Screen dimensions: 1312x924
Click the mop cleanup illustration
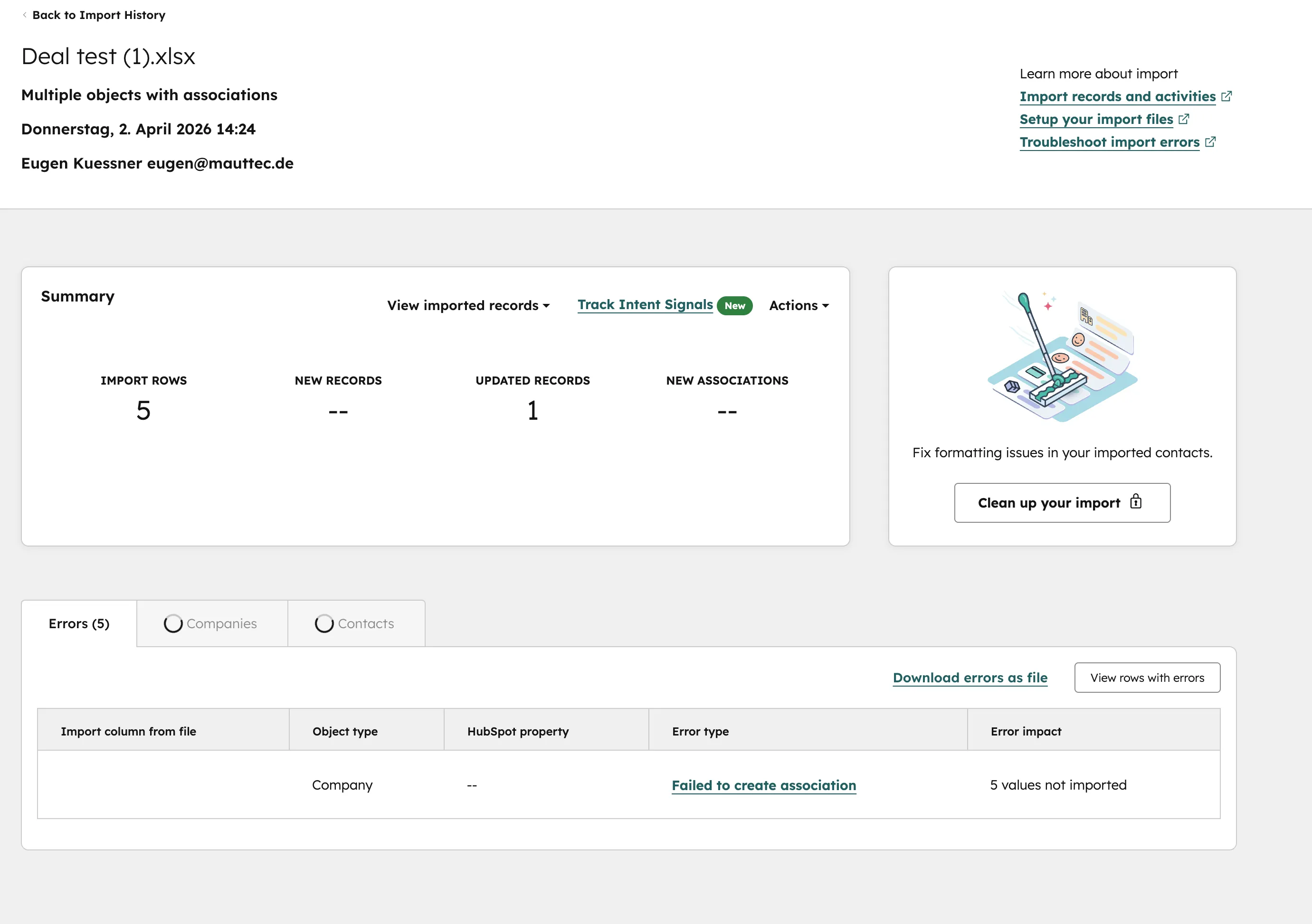(x=1062, y=357)
